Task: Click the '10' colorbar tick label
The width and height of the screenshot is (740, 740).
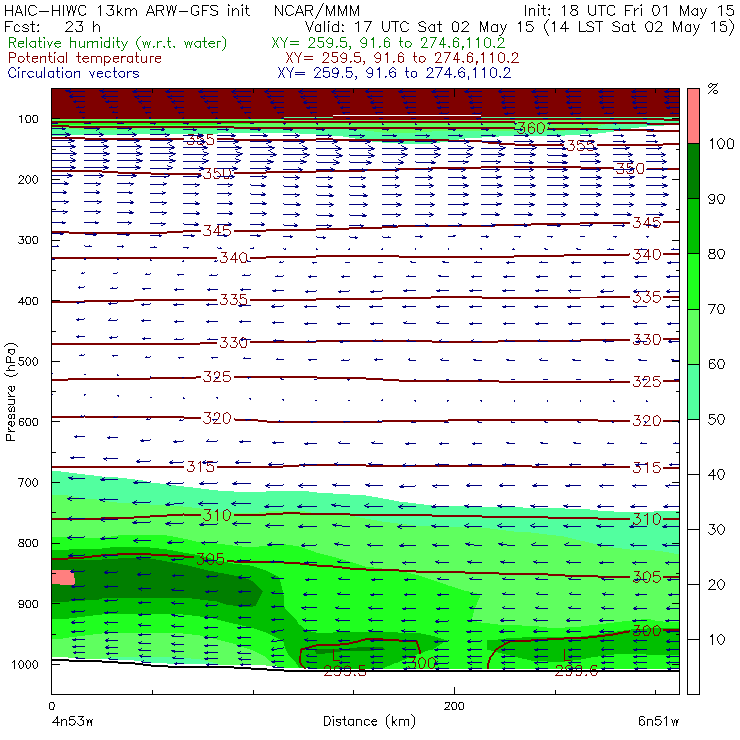Action: (716, 640)
